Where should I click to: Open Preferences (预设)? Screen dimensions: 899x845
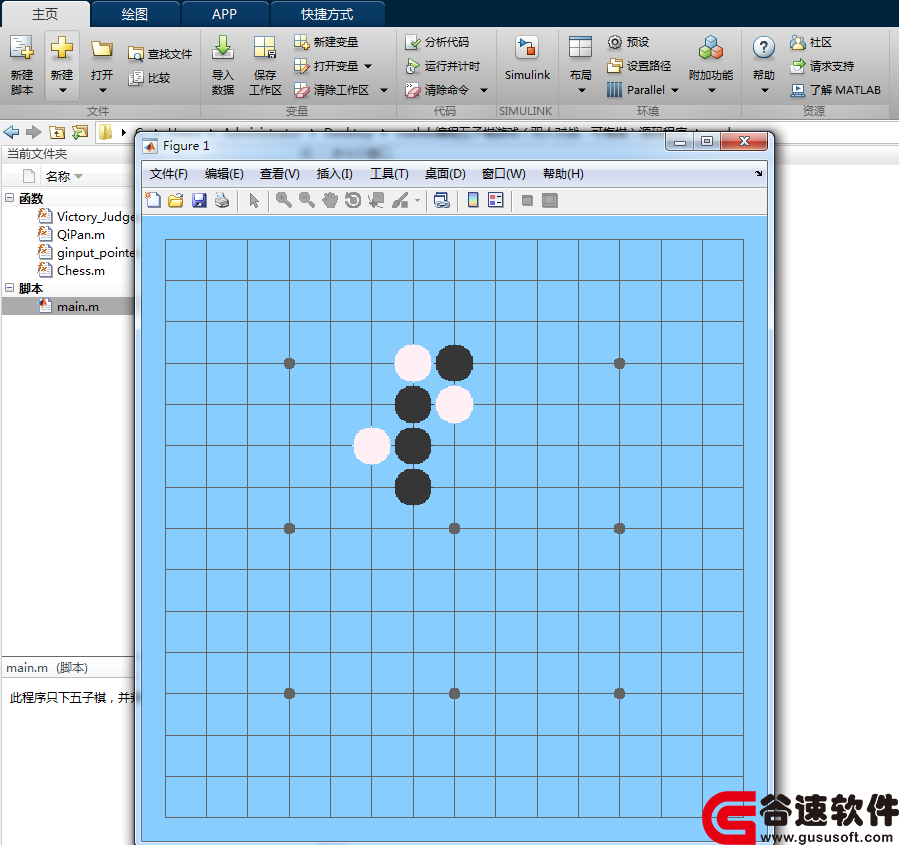point(628,42)
